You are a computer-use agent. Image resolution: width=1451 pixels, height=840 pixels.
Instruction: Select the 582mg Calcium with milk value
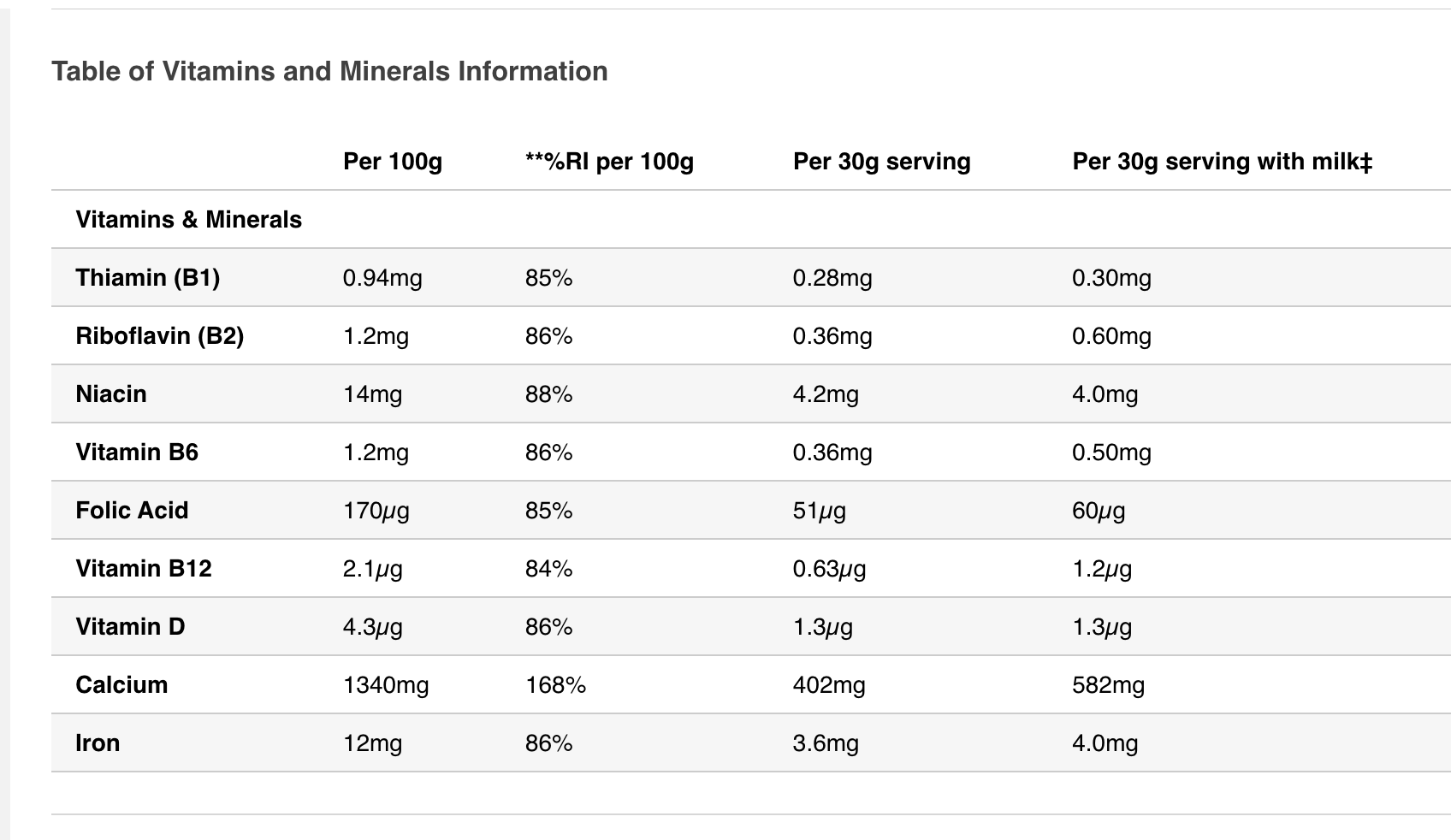1108,685
